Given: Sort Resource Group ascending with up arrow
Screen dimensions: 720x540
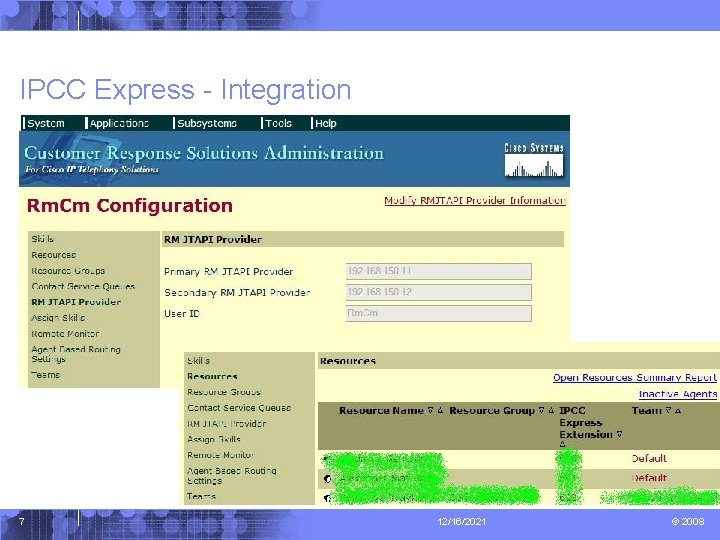Looking at the screenshot, I should 551,411.
